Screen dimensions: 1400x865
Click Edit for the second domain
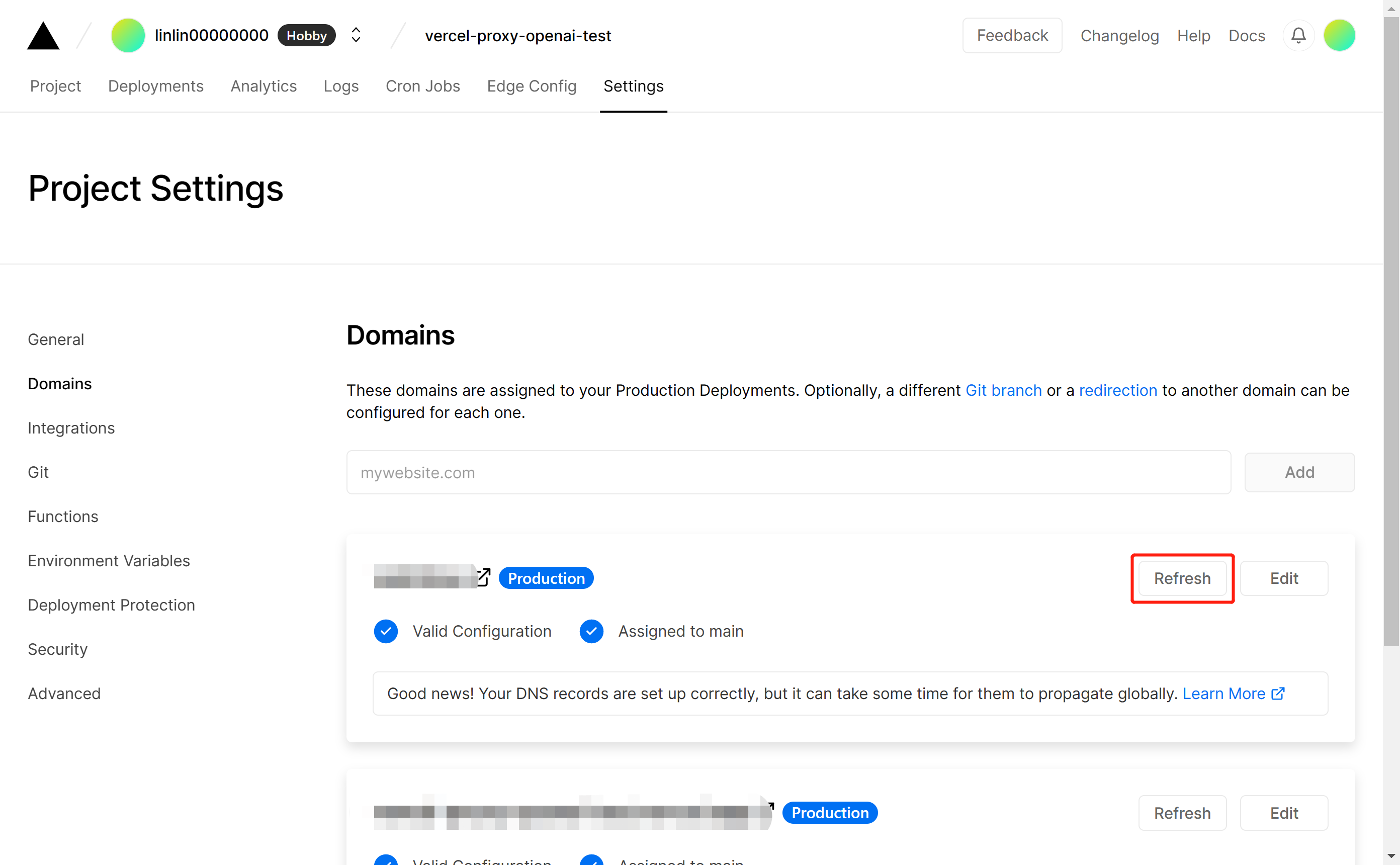pyautogui.click(x=1283, y=812)
